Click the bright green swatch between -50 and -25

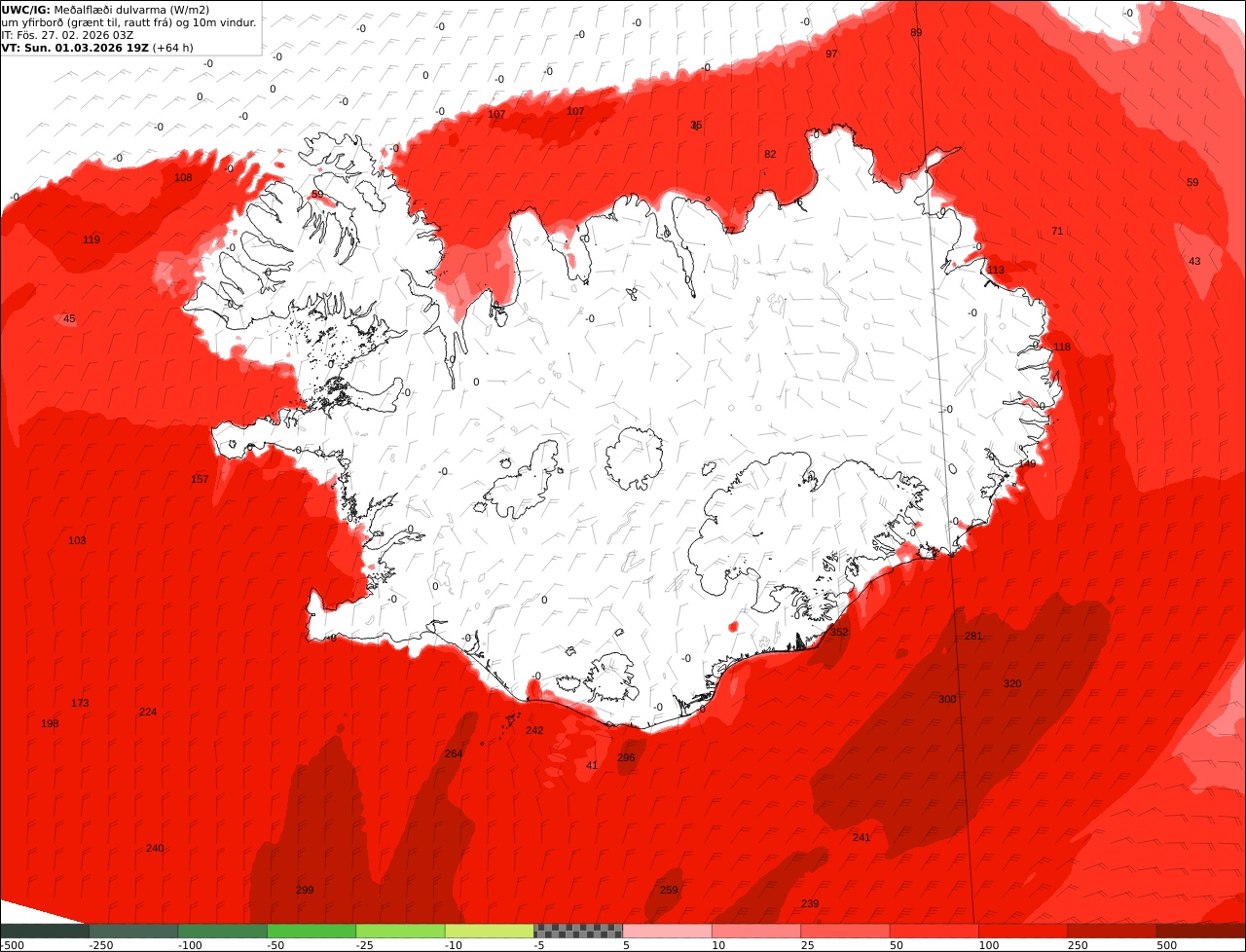(x=311, y=931)
